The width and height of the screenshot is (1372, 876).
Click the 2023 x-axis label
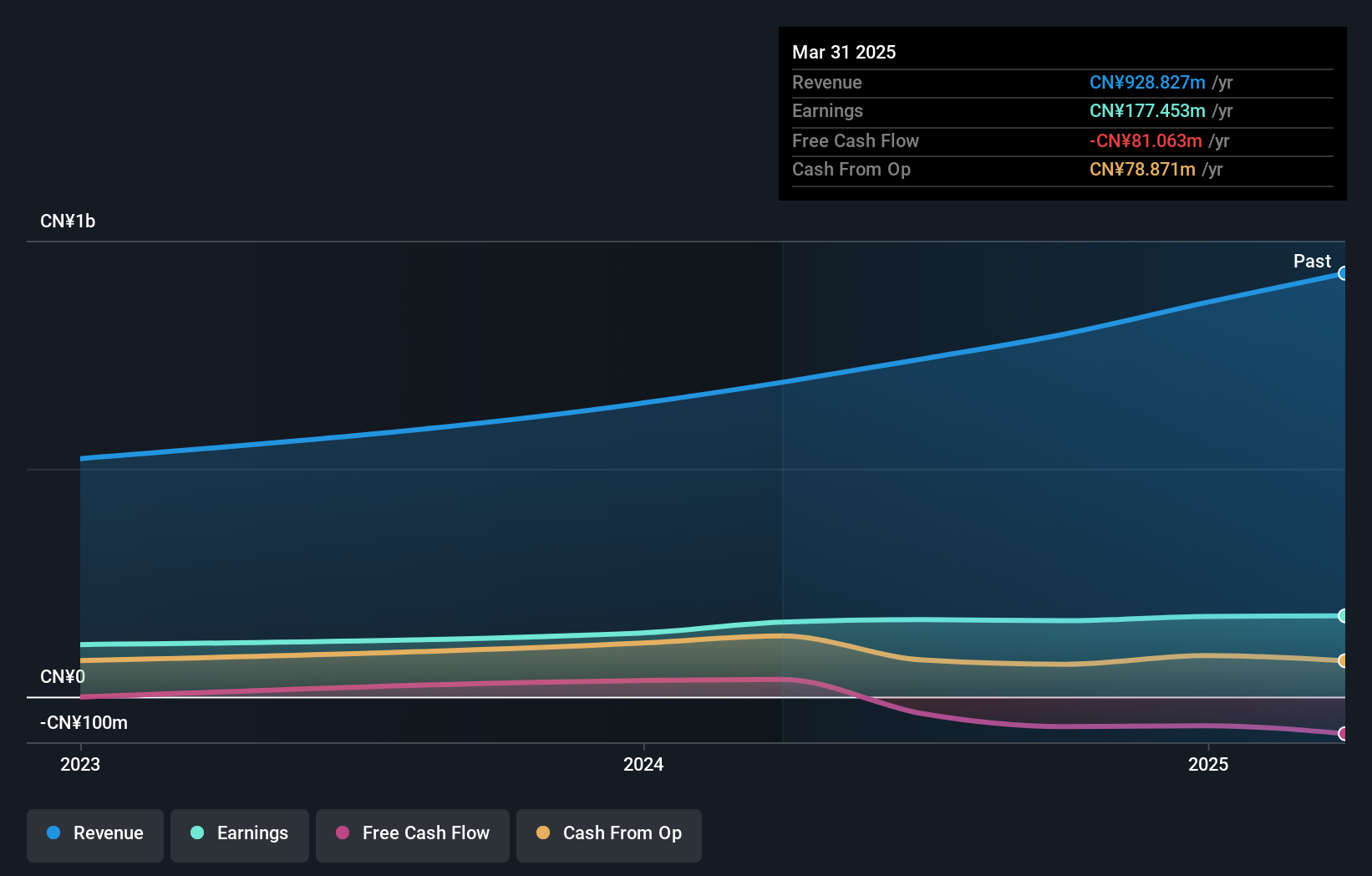[x=80, y=764]
